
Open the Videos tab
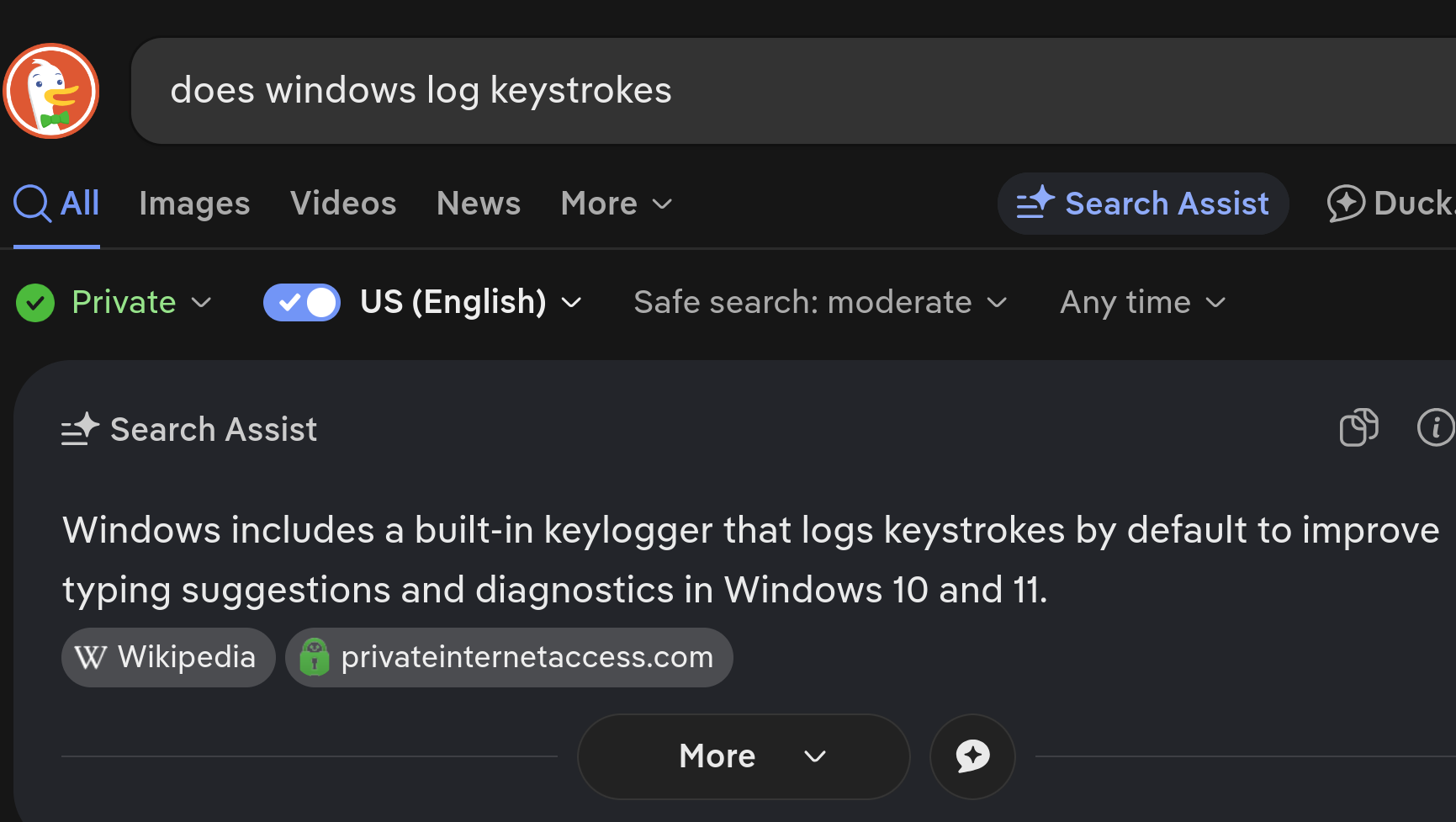point(343,204)
